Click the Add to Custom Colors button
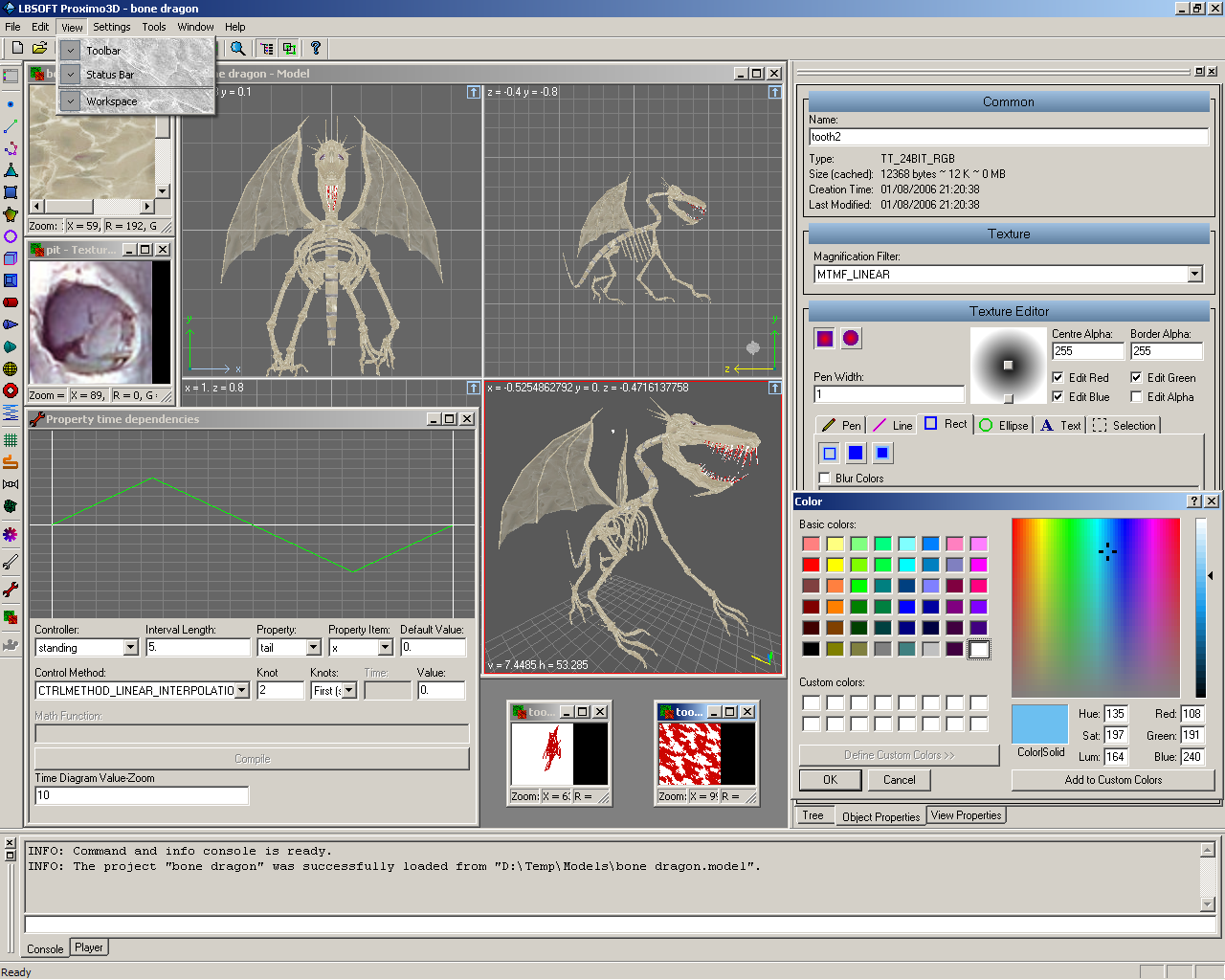Image resolution: width=1225 pixels, height=980 pixels. click(1112, 780)
